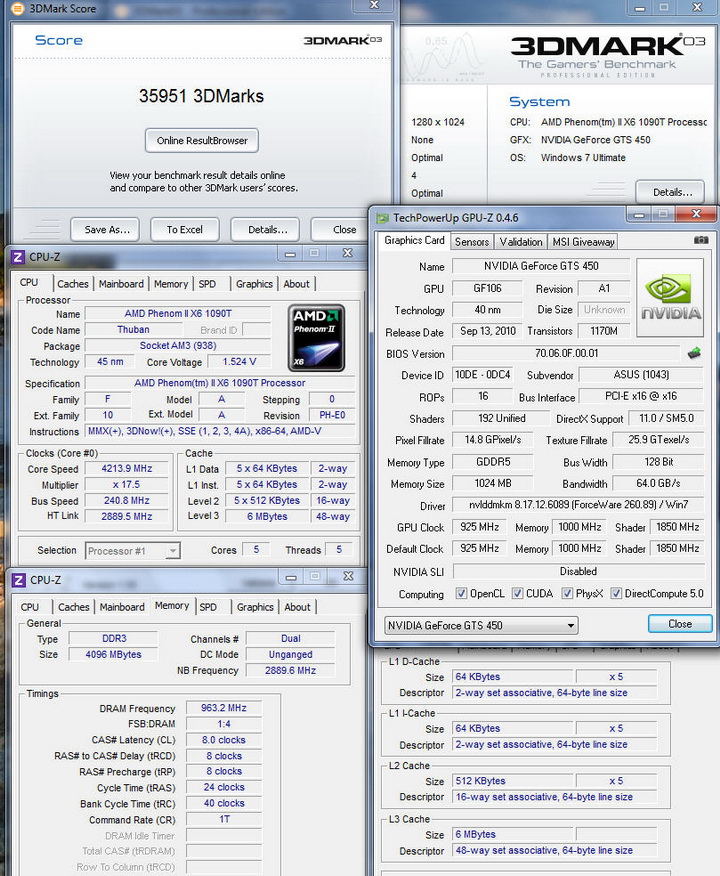Click the 35951 3DMarks score text
The height and width of the screenshot is (876, 720).
click(x=201, y=96)
